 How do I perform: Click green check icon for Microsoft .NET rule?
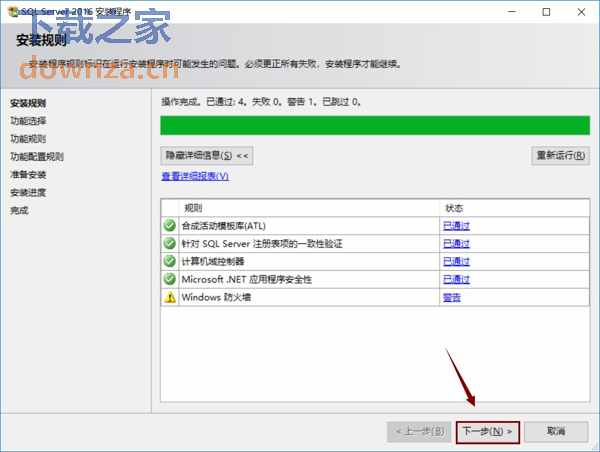tap(170, 279)
